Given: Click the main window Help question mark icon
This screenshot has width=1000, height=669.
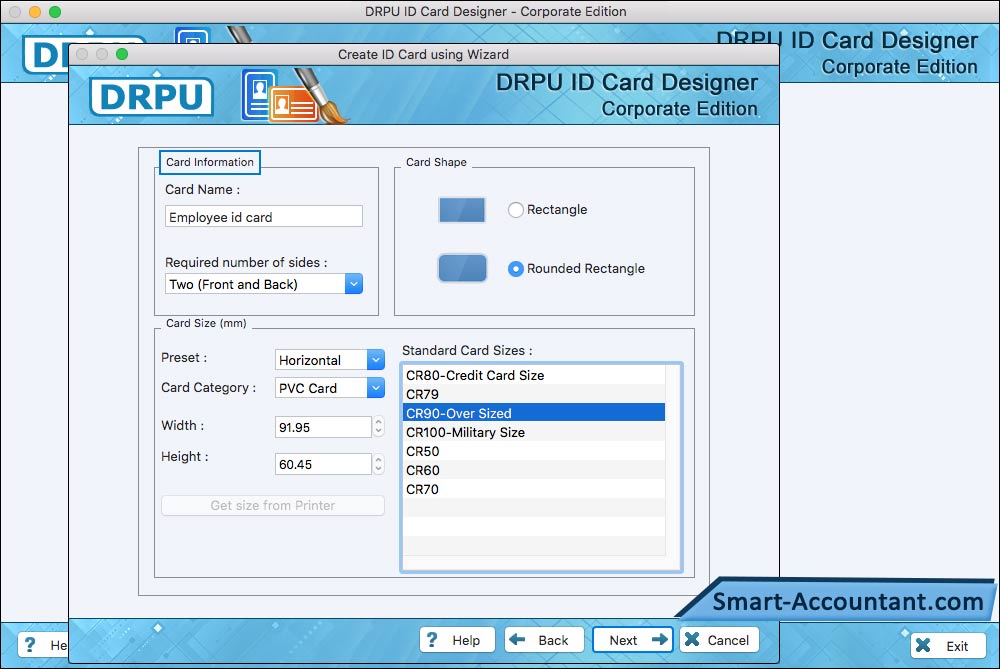Looking at the screenshot, I should (x=29, y=645).
